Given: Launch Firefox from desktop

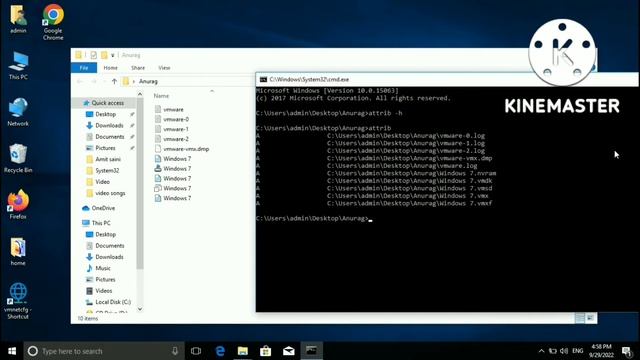Looking at the screenshot, I should point(18,205).
